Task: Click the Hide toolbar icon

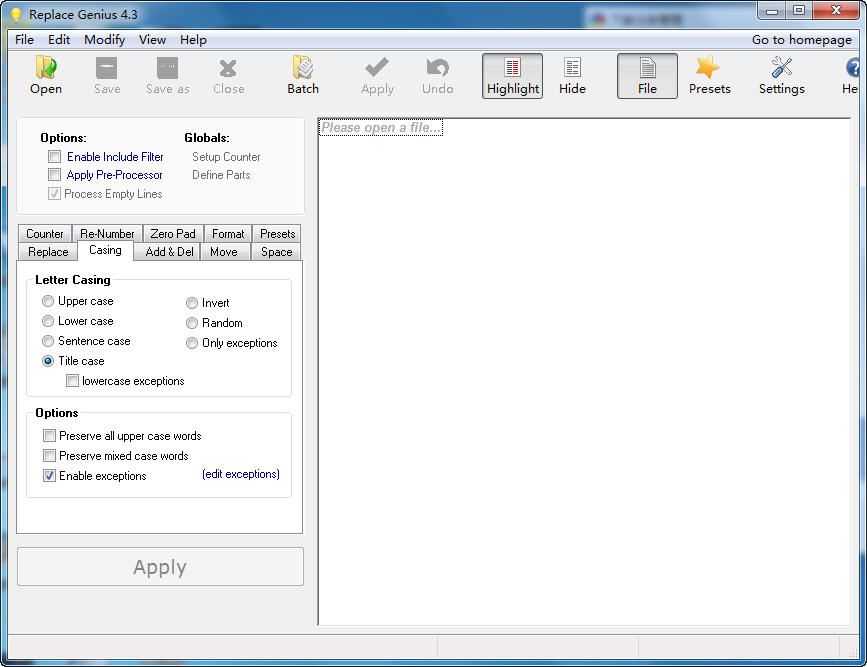Action: 572,76
